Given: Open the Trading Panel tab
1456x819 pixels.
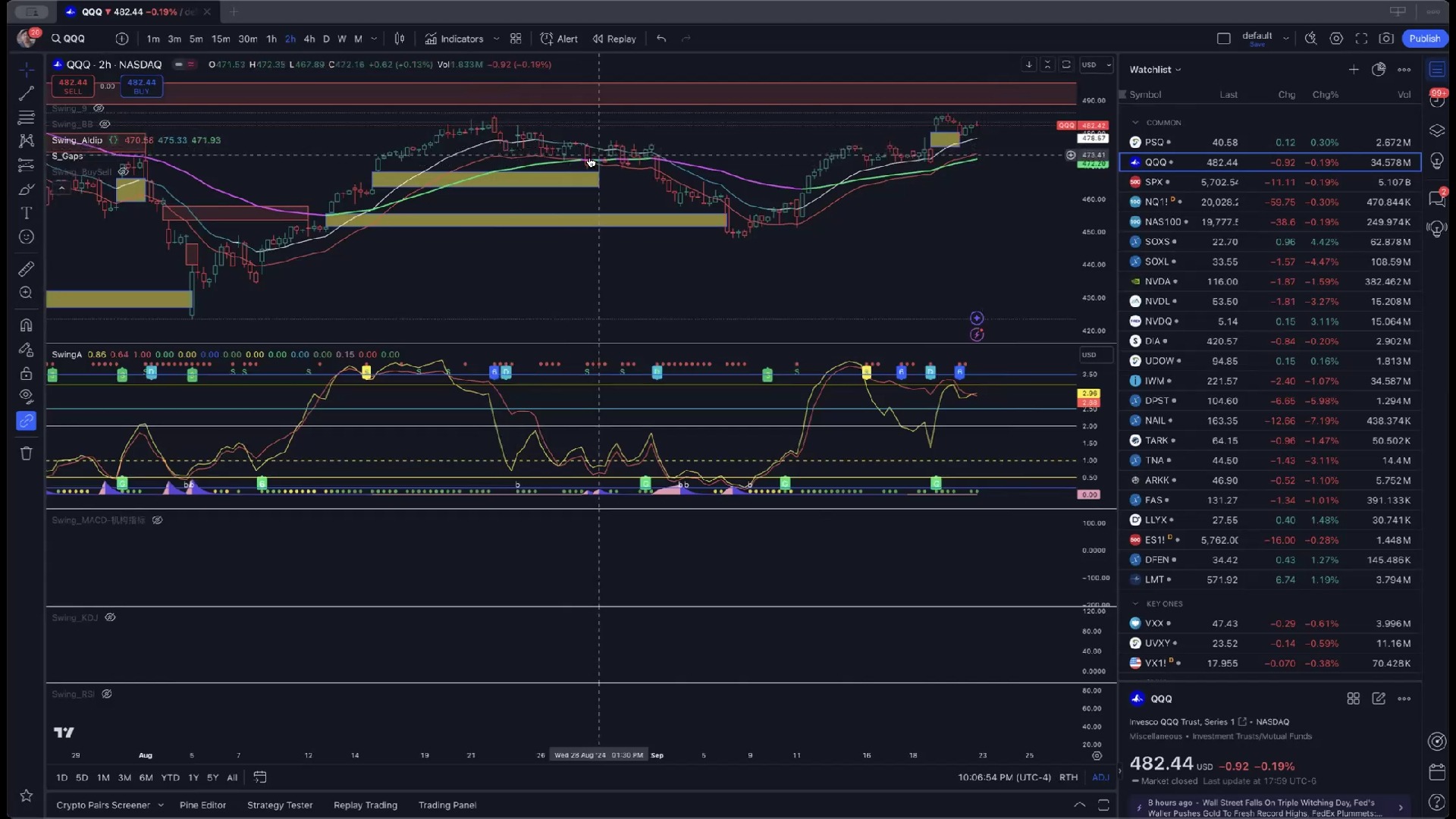Looking at the screenshot, I should pos(447,805).
